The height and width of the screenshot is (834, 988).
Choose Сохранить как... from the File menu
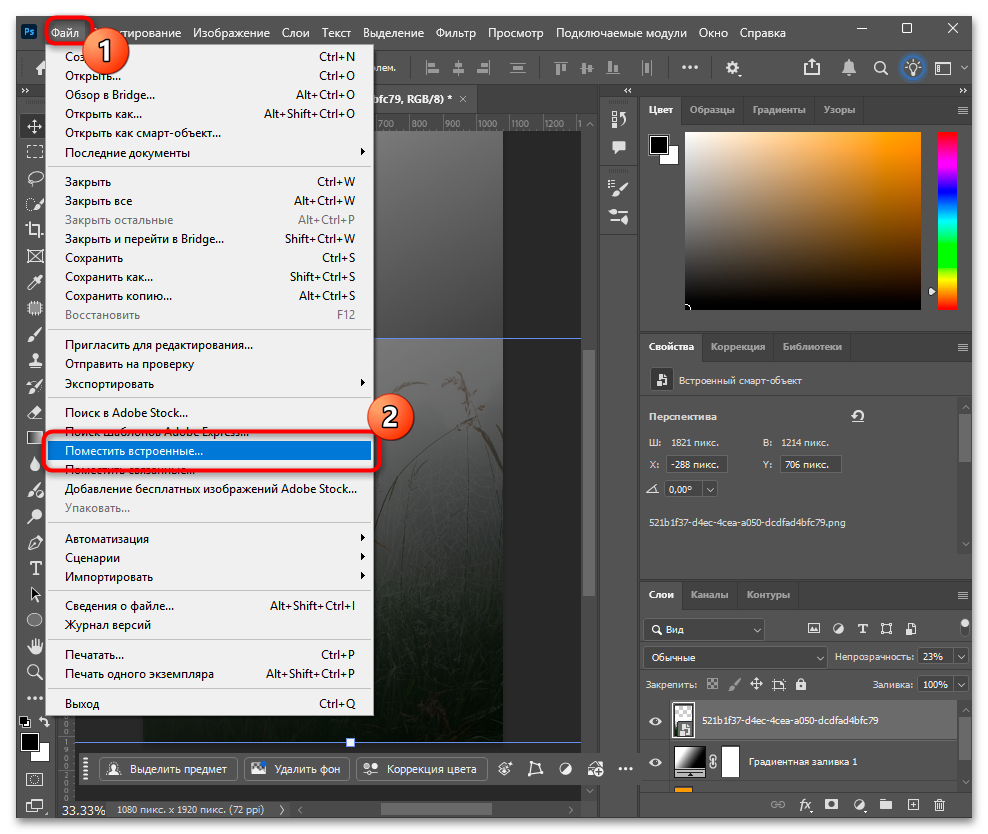[x=209, y=277]
